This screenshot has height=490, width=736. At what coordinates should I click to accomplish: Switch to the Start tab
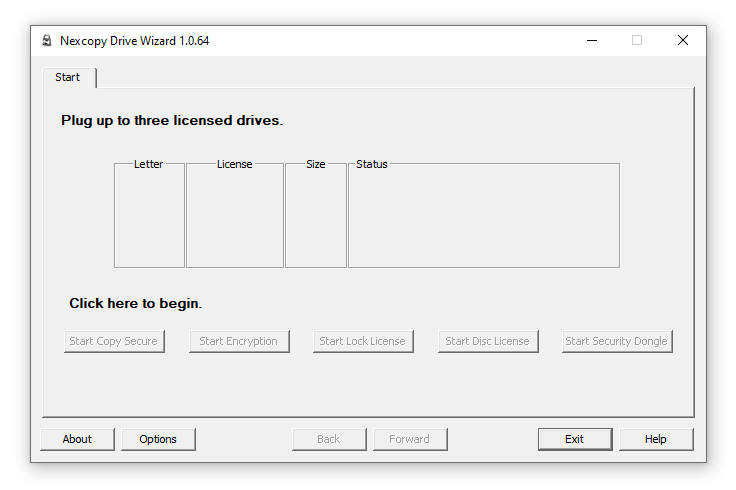click(x=68, y=77)
